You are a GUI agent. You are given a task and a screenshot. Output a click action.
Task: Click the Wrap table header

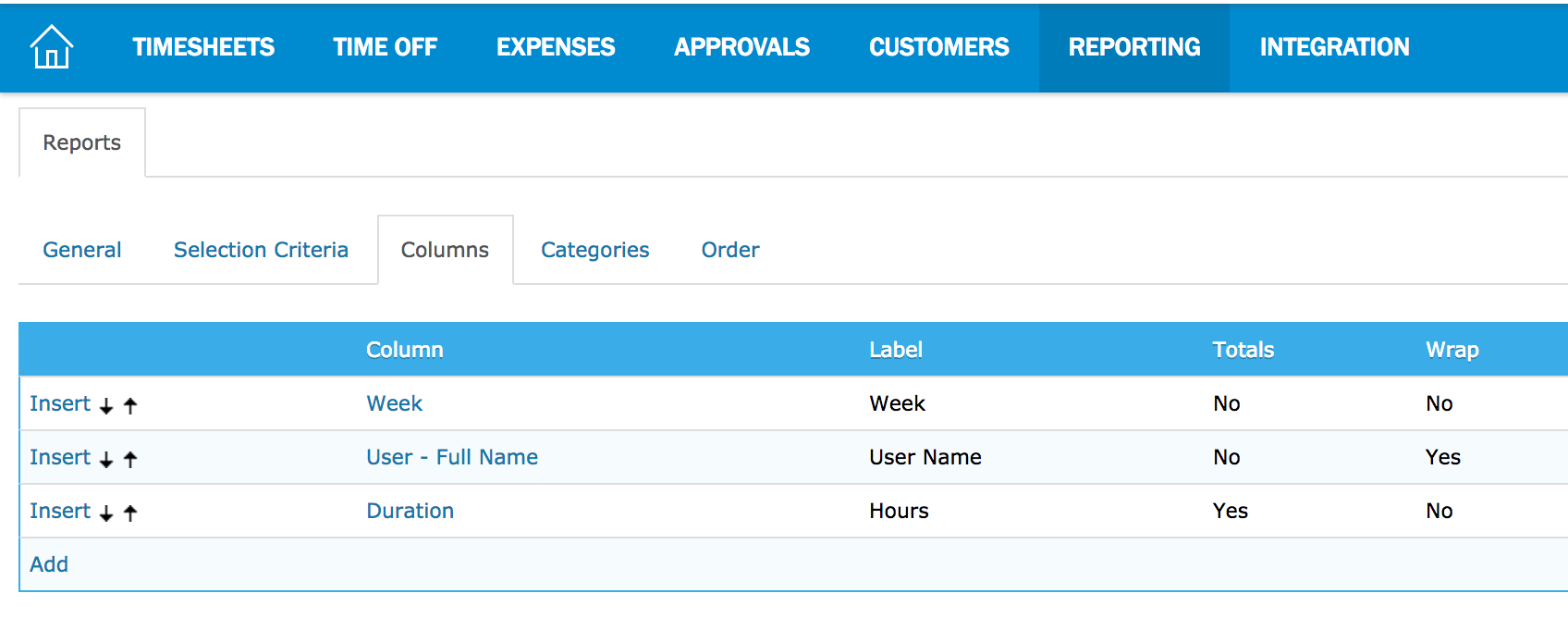point(1452,350)
